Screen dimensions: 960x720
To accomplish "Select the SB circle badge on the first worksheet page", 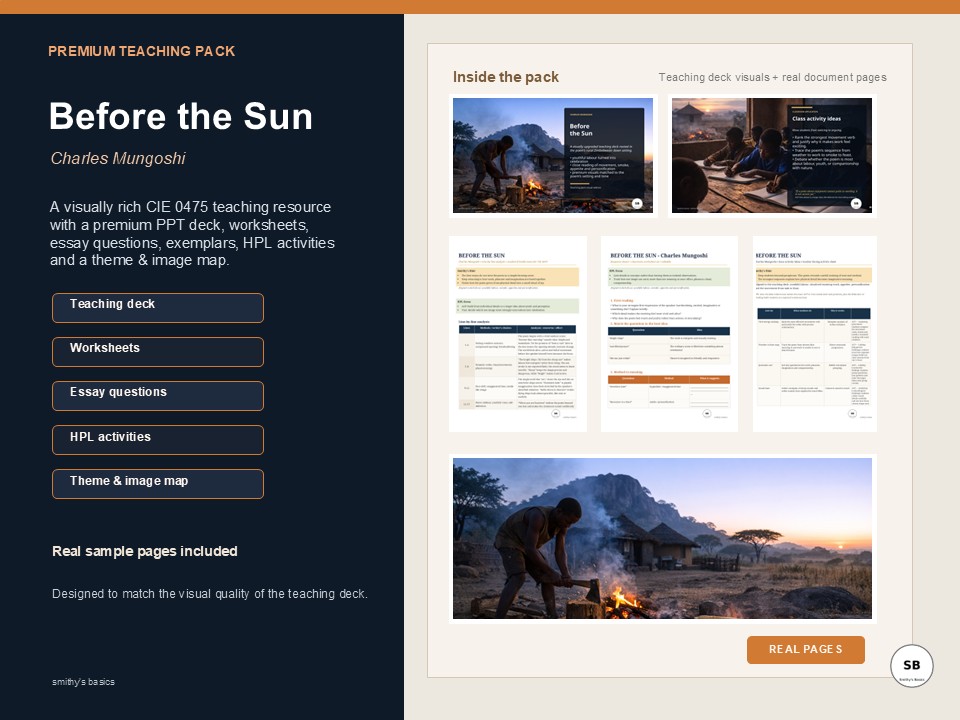I will pyautogui.click(x=554, y=413).
